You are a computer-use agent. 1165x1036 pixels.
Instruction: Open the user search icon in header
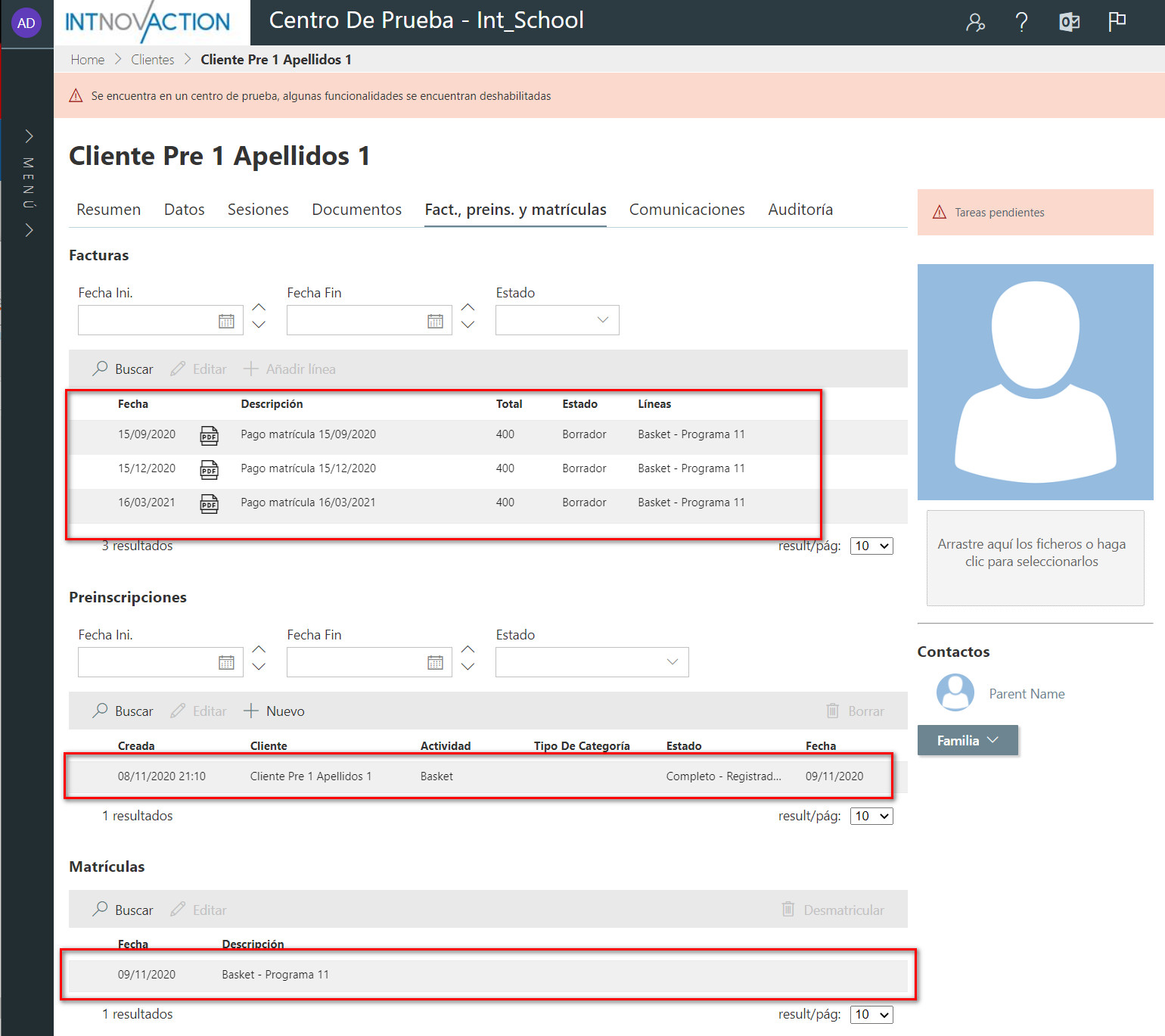point(975,23)
